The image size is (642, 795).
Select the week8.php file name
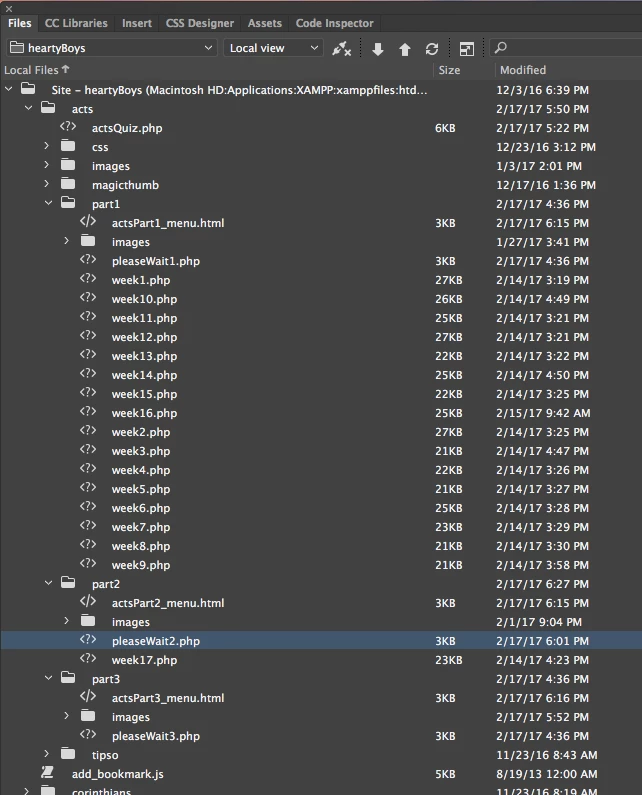(x=141, y=547)
